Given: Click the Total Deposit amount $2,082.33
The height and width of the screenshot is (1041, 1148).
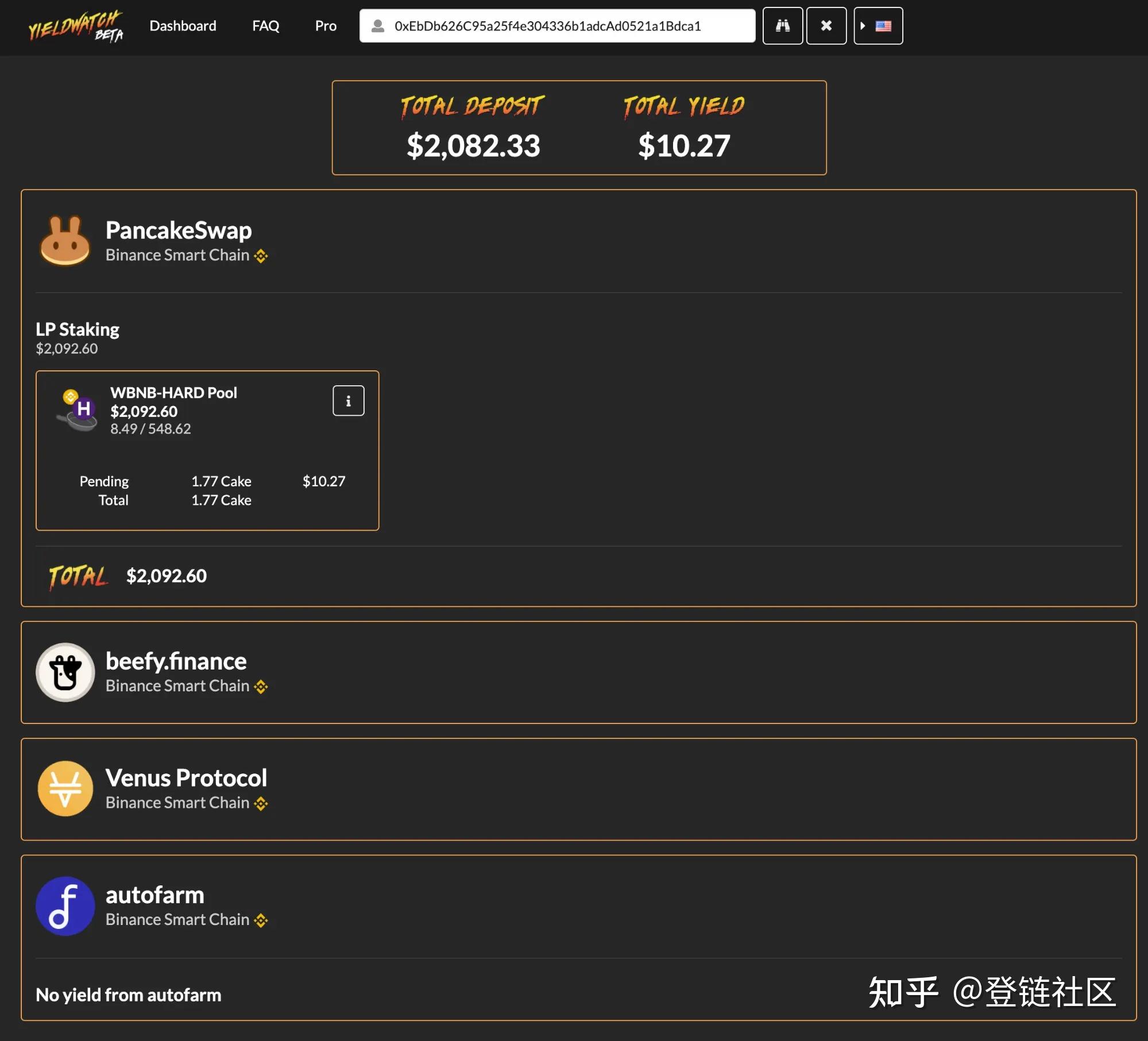Looking at the screenshot, I should pos(473,146).
